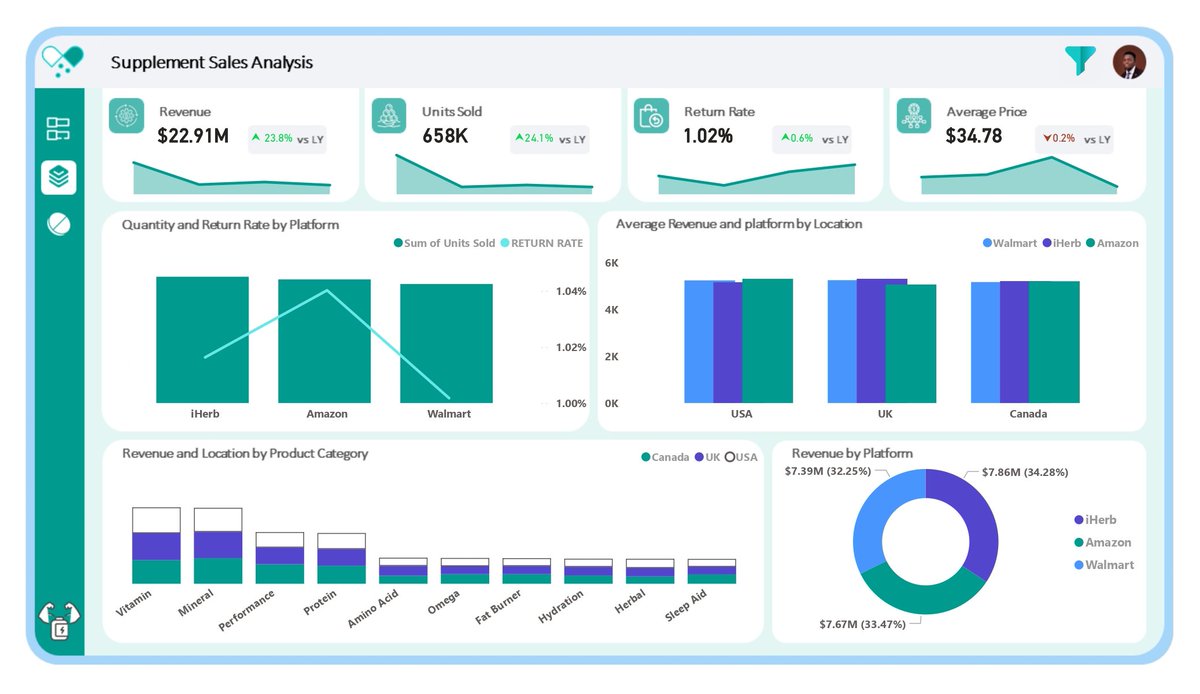The height and width of the screenshot is (694, 1200).
Task: Click the 658K units sold value
Action: pyautogui.click(x=445, y=136)
